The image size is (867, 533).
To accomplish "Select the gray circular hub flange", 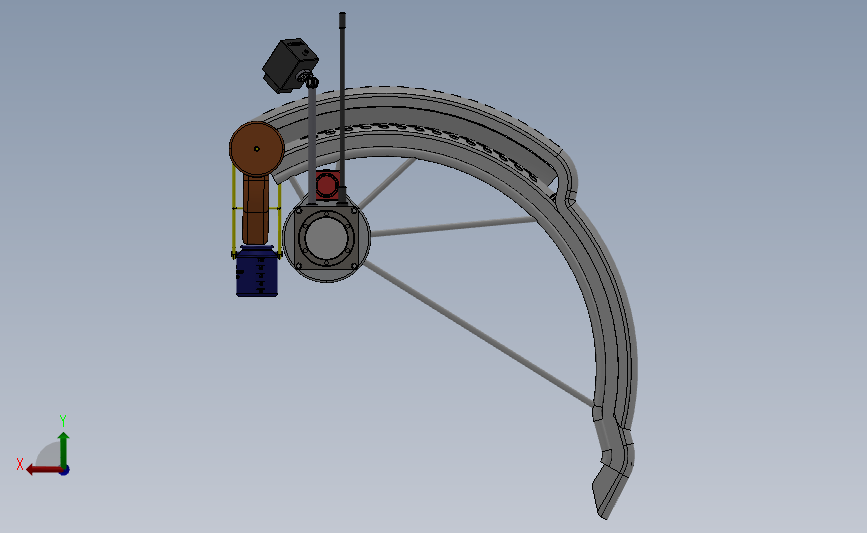I will click(x=326, y=238).
